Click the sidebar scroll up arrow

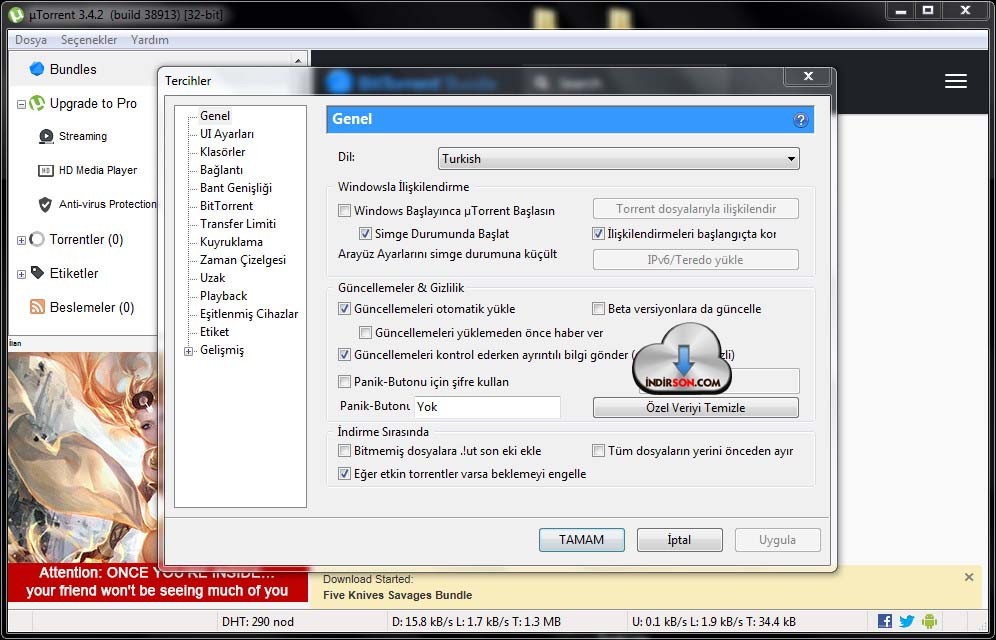tap(298, 60)
